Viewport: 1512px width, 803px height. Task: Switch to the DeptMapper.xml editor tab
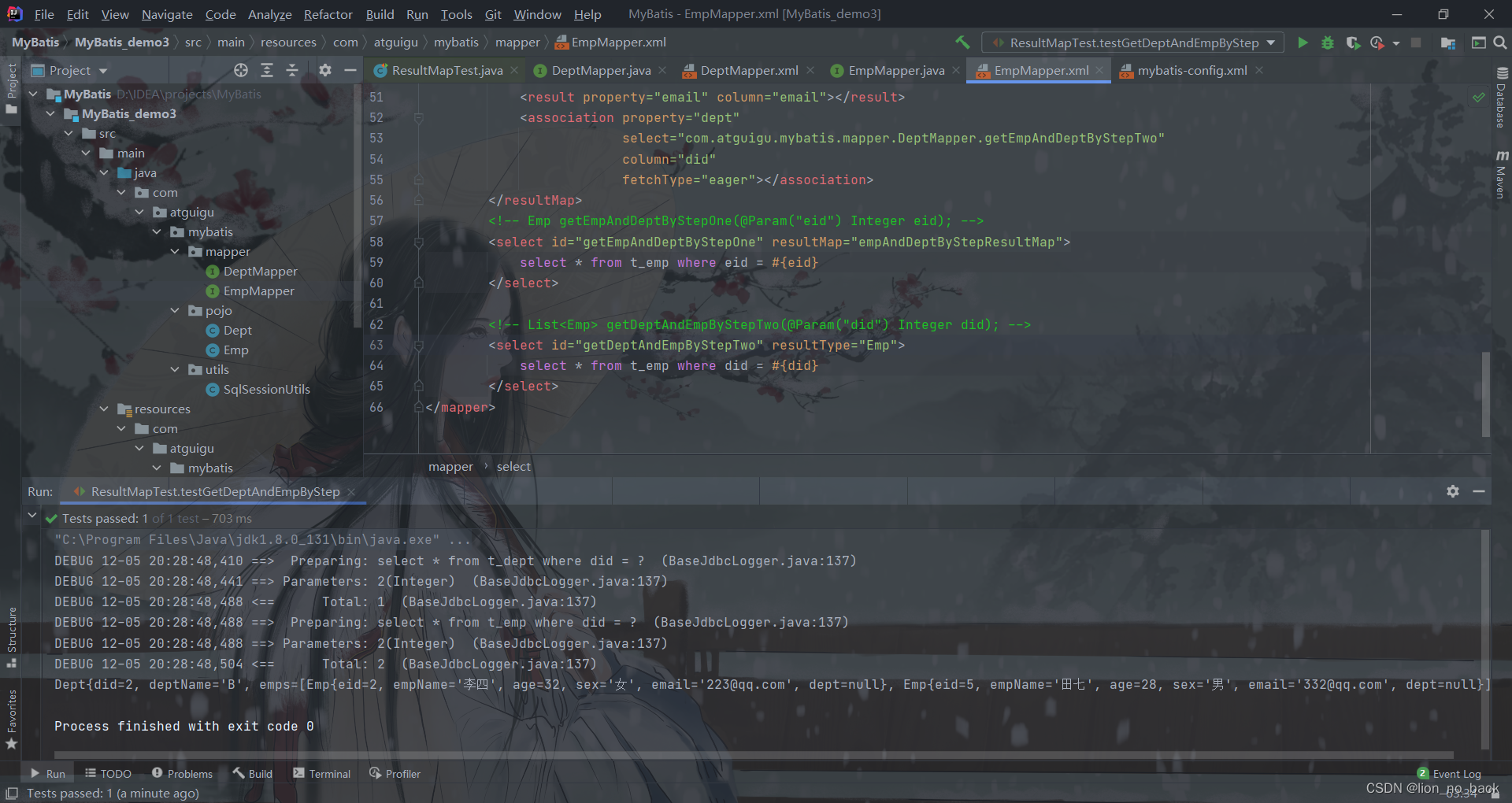point(748,71)
